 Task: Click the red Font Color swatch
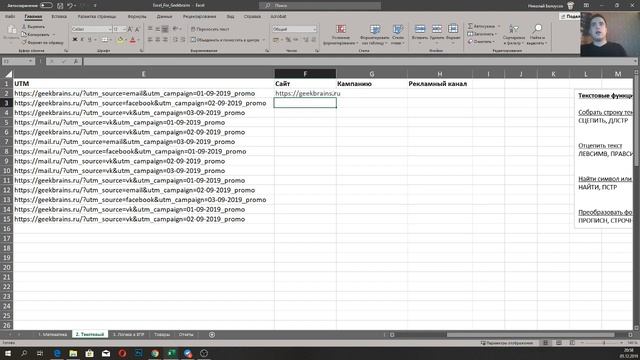tap(133, 40)
